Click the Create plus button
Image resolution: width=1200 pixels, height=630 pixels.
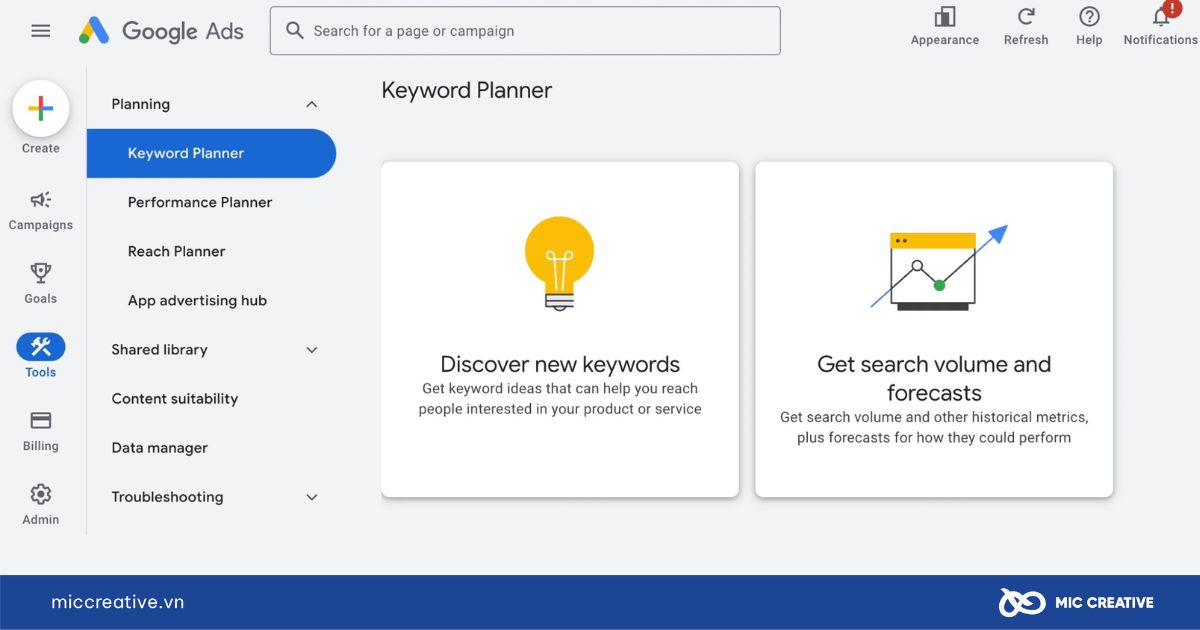[x=41, y=109]
